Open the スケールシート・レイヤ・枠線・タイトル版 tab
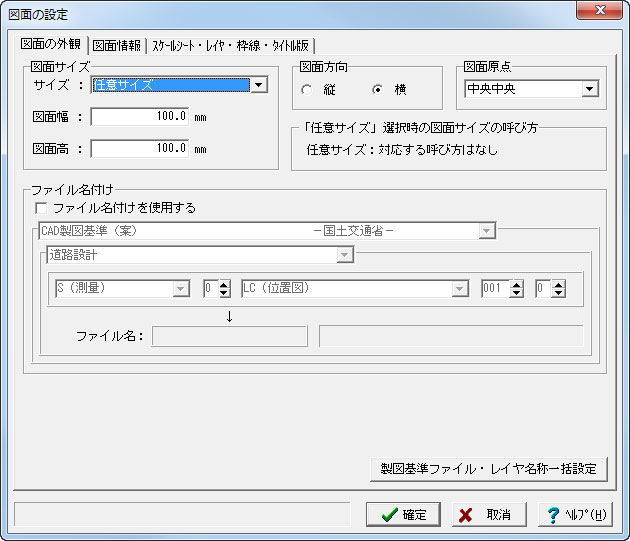Viewport: 630px width, 541px height. [230, 45]
